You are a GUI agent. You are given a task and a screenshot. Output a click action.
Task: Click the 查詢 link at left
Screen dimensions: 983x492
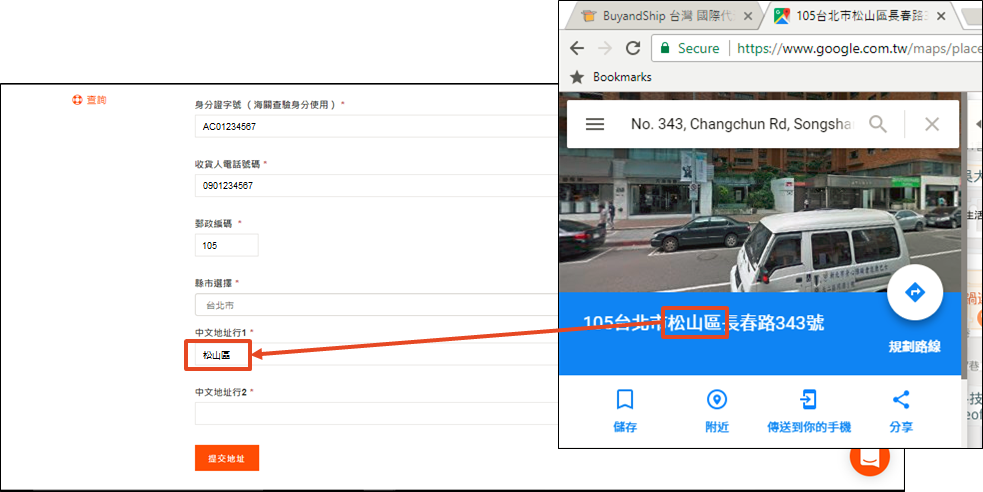pos(90,100)
